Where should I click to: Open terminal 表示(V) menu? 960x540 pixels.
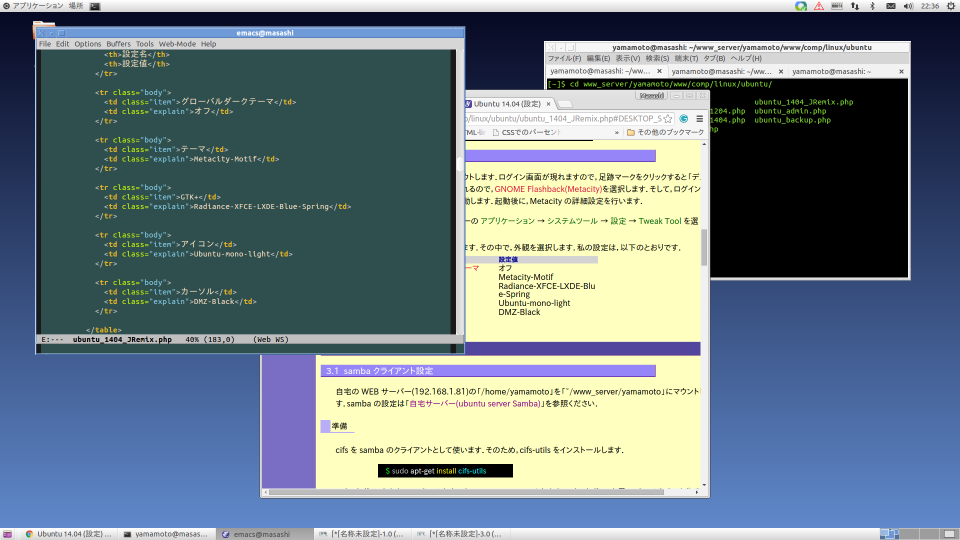pos(628,59)
